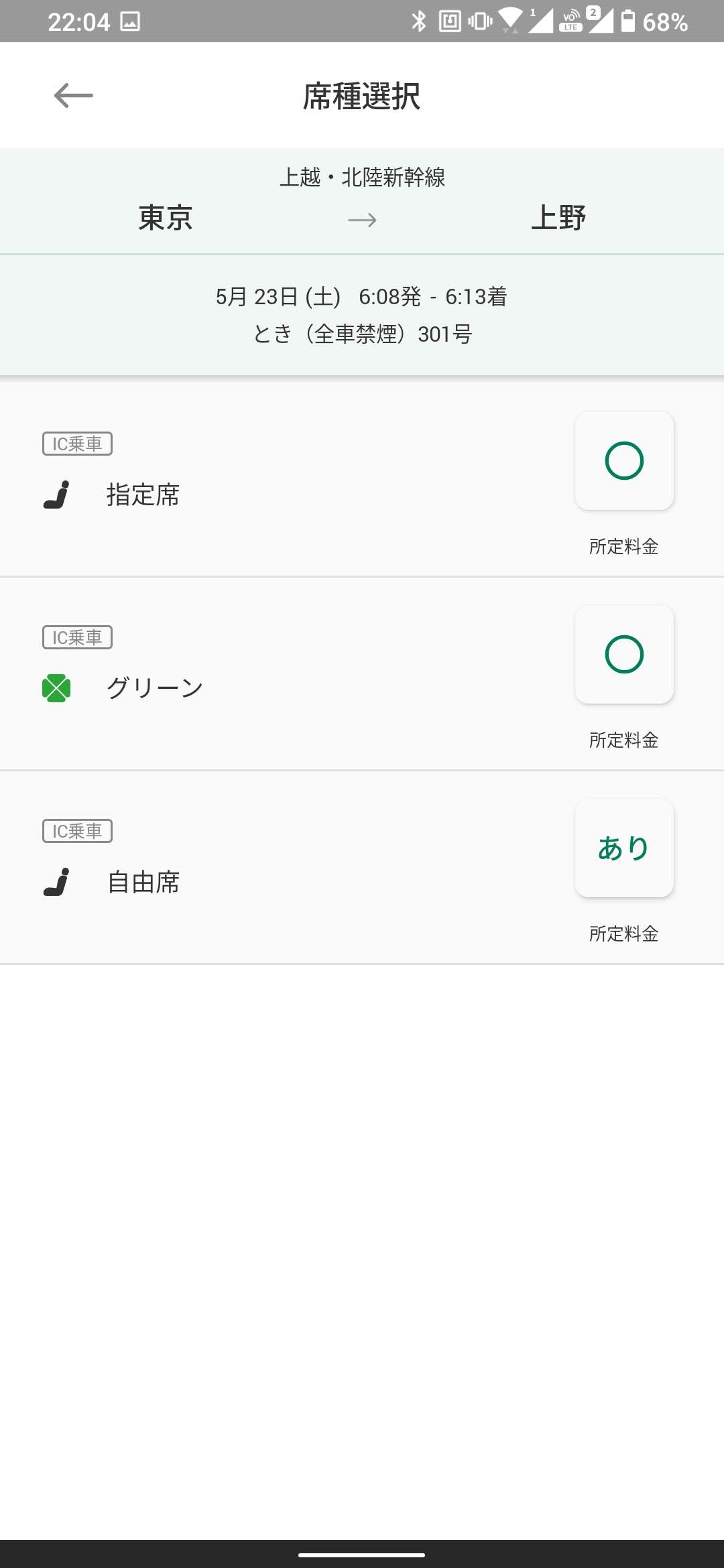
Task: Tap the IC乗車 badge above 指定席
Action: [x=77, y=444]
